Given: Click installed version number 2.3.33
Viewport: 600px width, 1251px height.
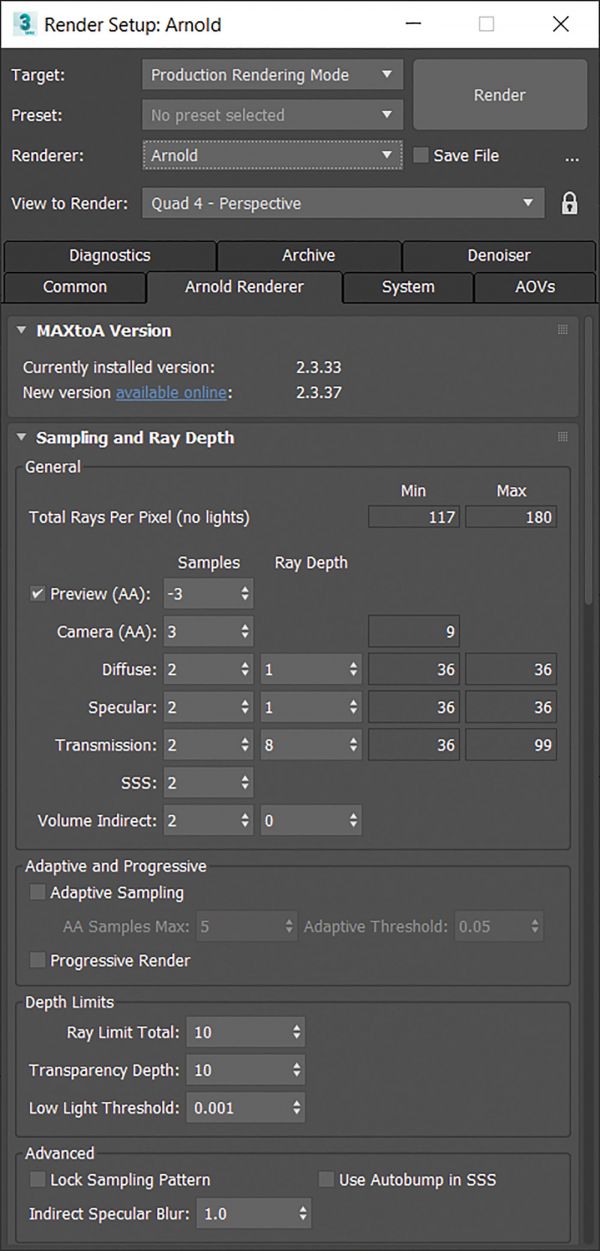Looking at the screenshot, I should [319, 367].
